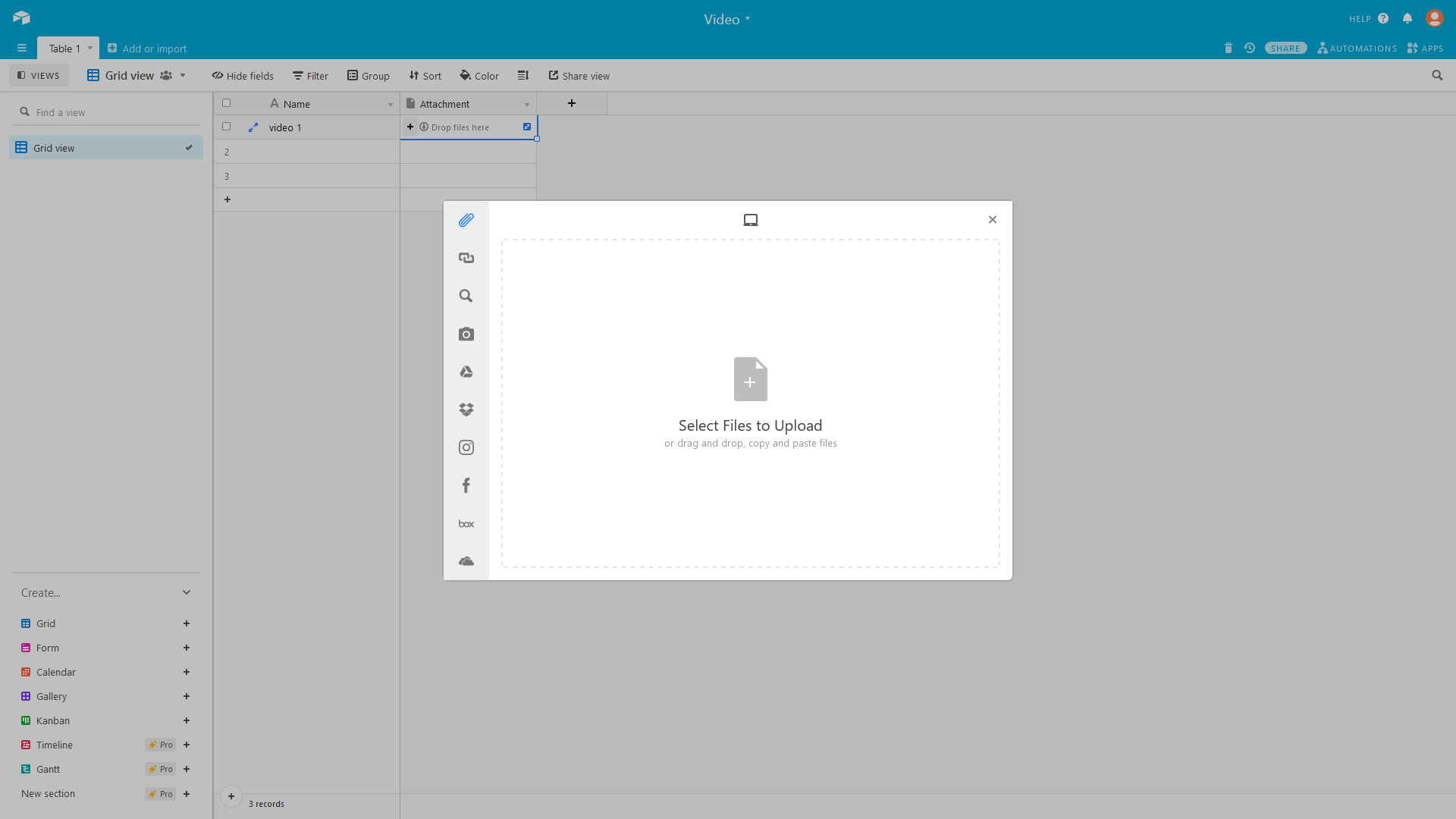The width and height of the screenshot is (1456, 819).
Task: Select Dropbox as upload source
Action: (x=466, y=409)
